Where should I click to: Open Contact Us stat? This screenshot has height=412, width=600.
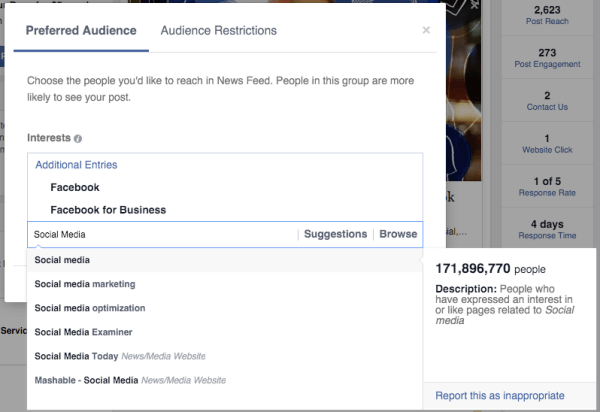tap(547, 101)
